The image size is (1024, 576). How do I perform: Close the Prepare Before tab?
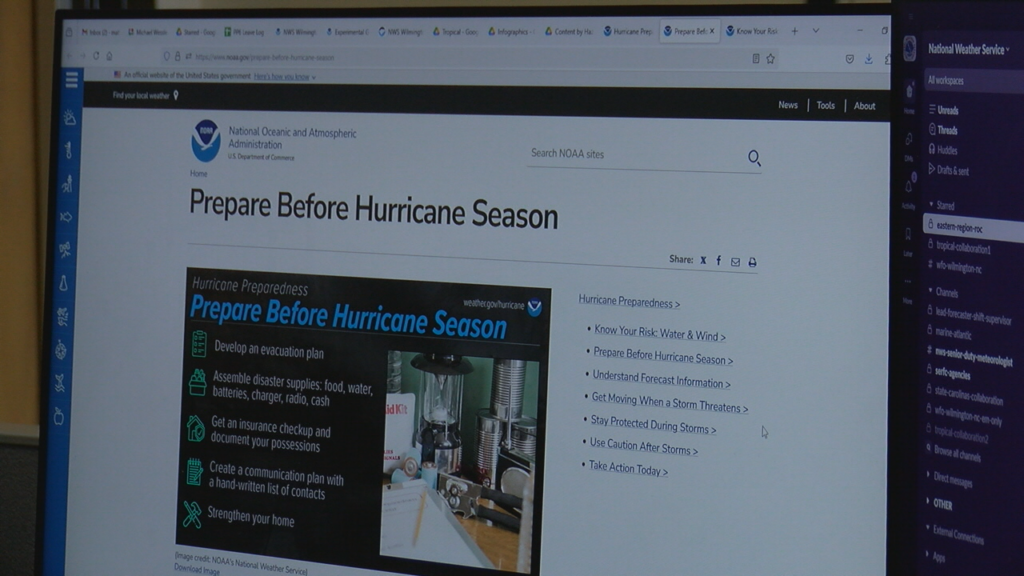coord(712,31)
